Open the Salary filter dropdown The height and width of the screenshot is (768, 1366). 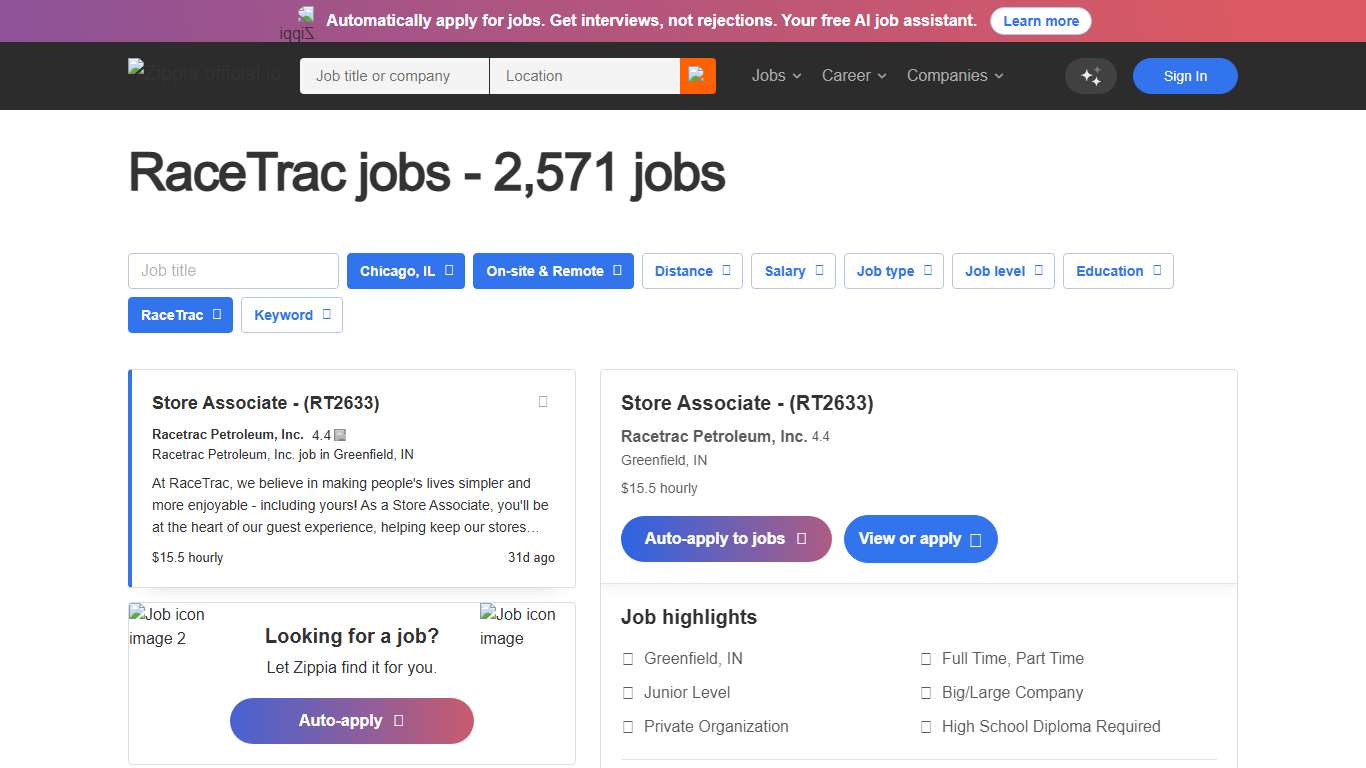click(793, 271)
